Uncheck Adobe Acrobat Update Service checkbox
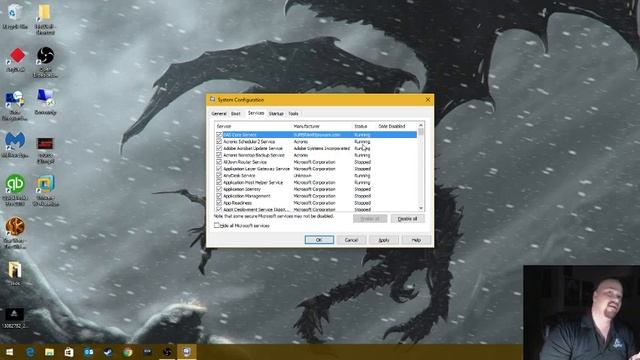Image resolution: width=640 pixels, height=360 pixels. point(219,148)
